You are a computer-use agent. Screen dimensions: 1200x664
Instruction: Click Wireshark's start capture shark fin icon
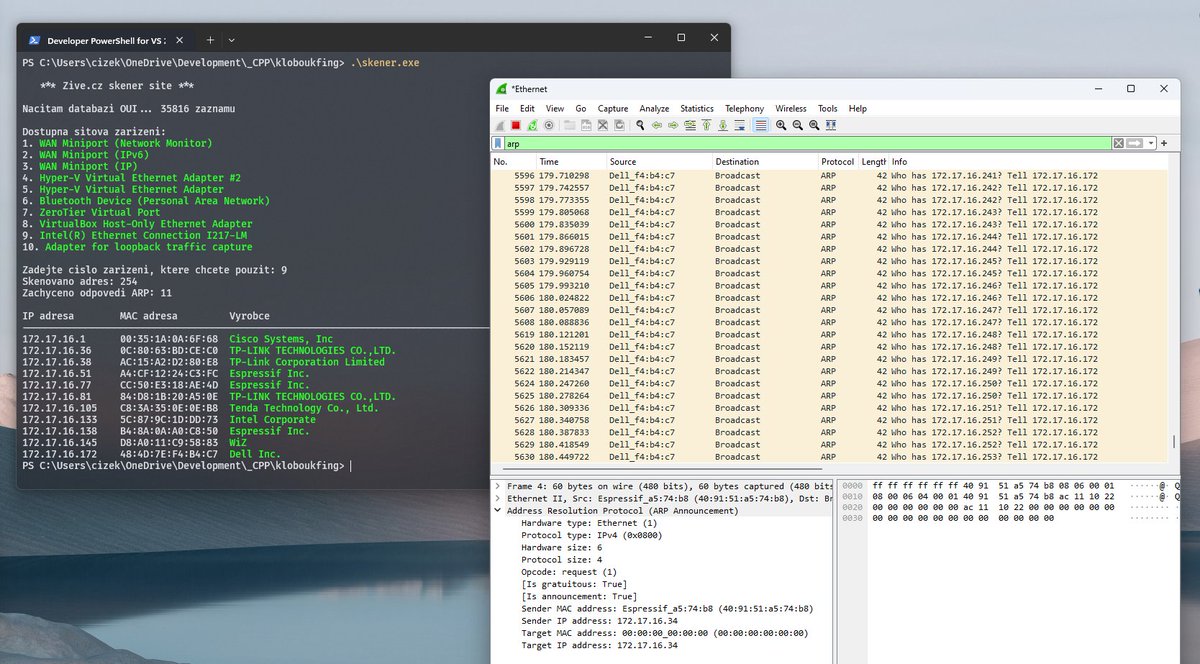coord(501,125)
